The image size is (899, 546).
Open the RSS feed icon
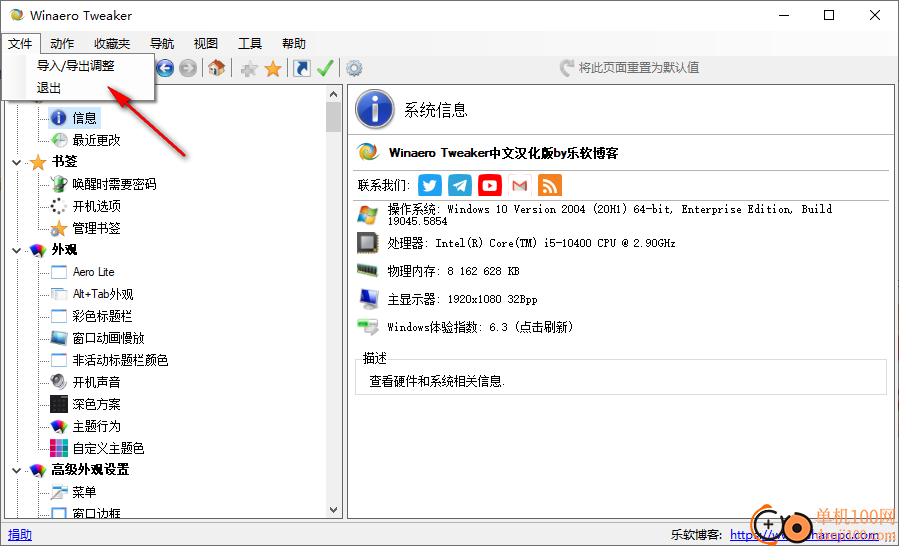550,185
